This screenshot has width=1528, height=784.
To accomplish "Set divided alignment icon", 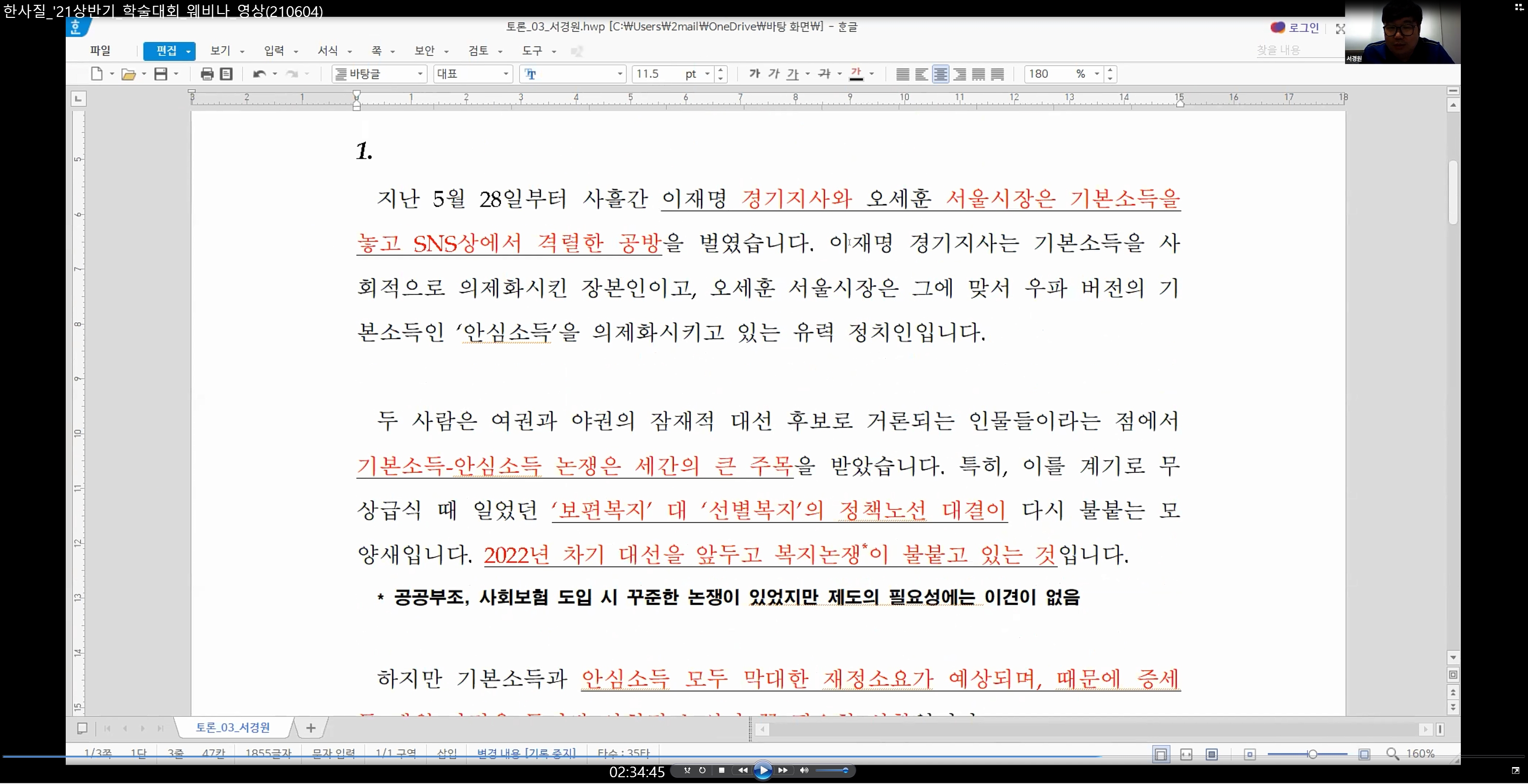I will (x=998, y=74).
